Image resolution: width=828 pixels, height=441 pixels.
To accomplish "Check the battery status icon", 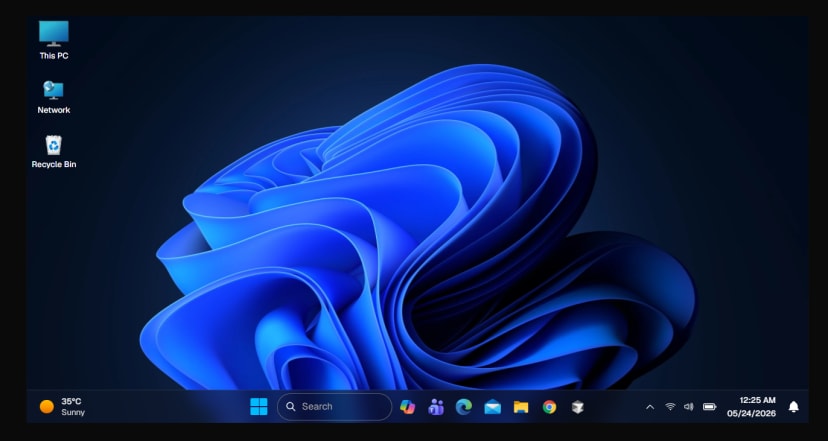I will pyautogui.click(x=709, y=407).
